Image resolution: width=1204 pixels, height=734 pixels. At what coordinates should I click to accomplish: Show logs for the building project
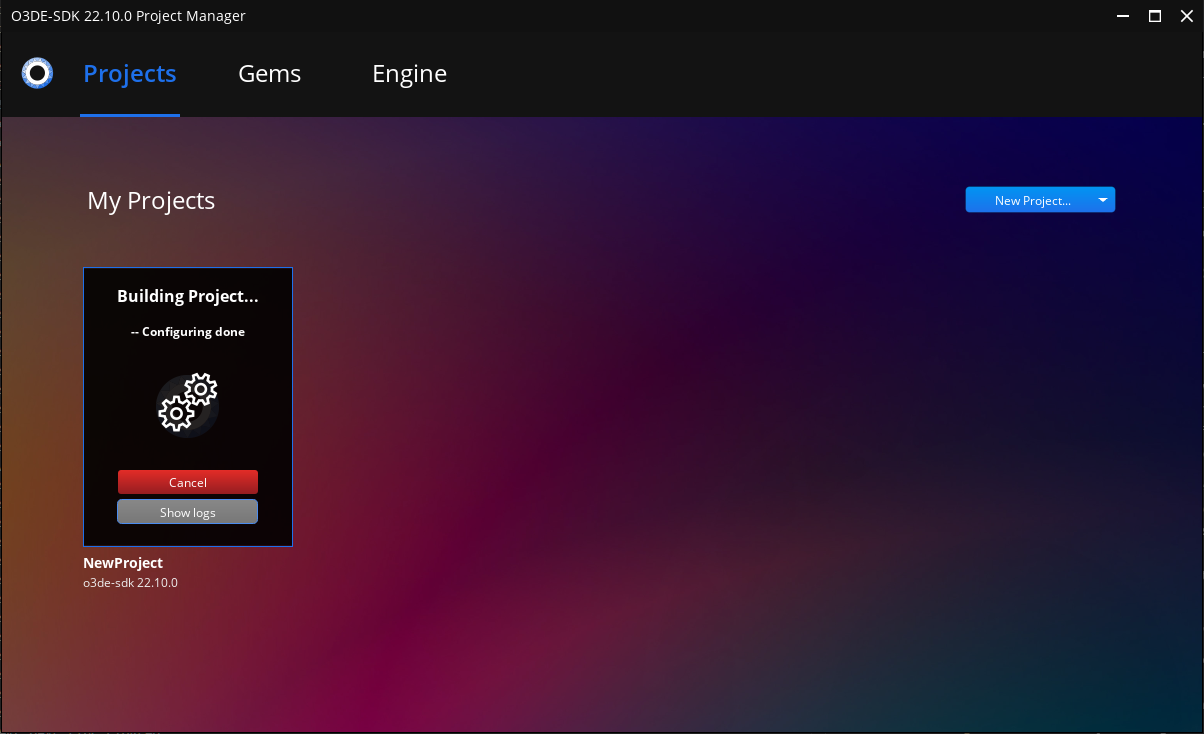pyautogui.click(x=188, y=512)
